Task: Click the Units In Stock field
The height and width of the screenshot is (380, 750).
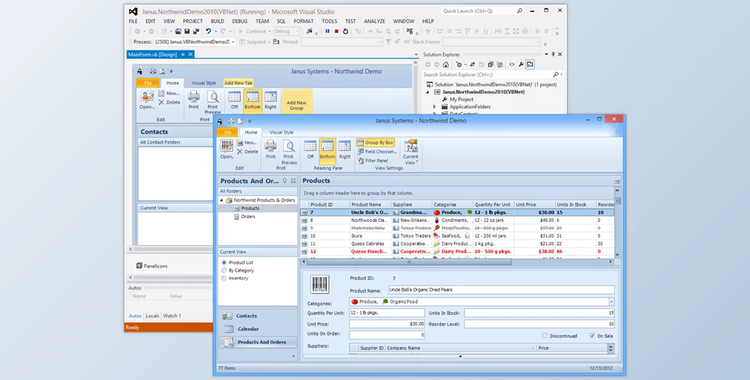Action: click(x=539, y=313)
